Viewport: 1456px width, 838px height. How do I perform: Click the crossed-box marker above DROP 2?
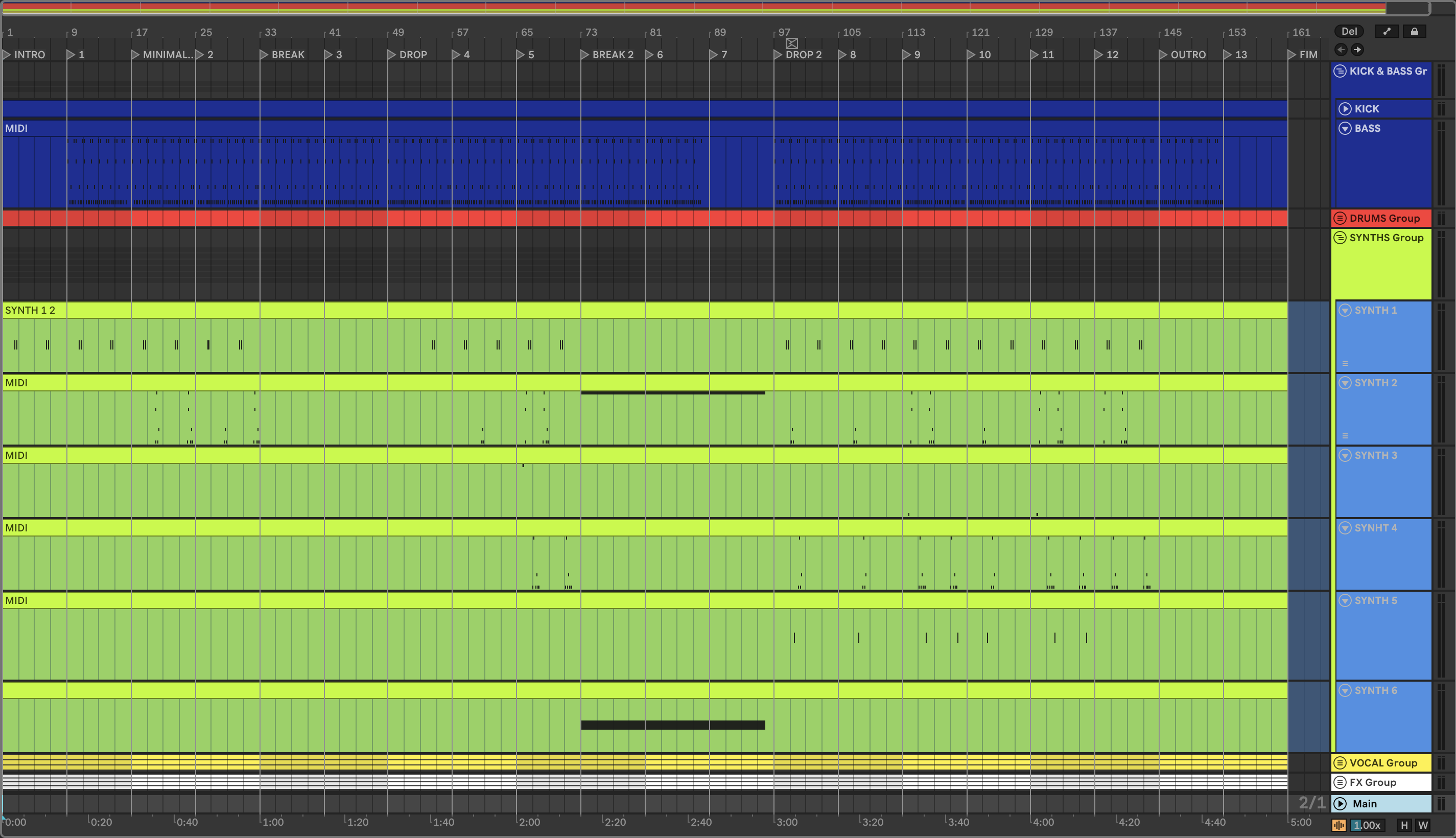point(791,43)
